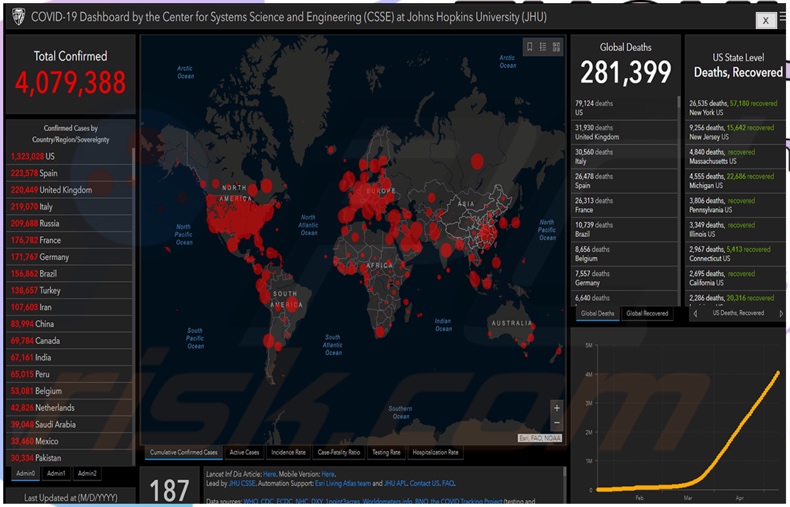Select Germany 171,767 cases row
Screen dimensions: 790x507
[x=70, y=257]
